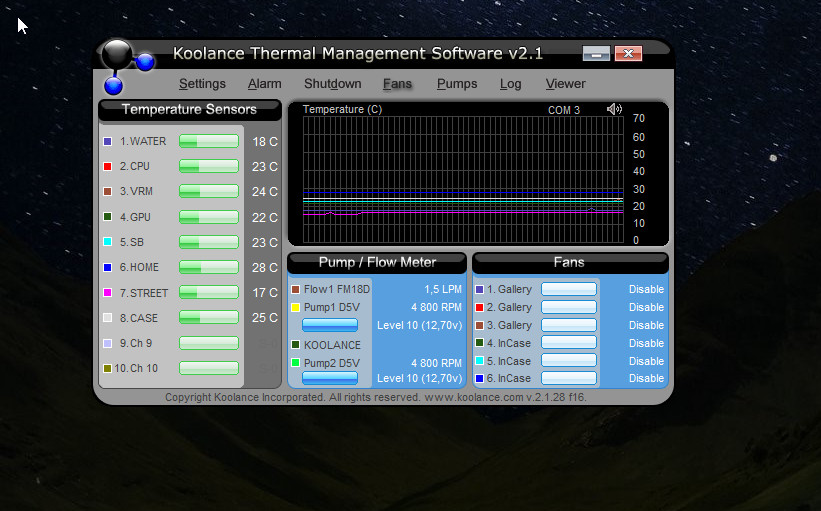Toggle the alarm sound speaker icon
Screen dimensions: 821x511
(614, 109)
